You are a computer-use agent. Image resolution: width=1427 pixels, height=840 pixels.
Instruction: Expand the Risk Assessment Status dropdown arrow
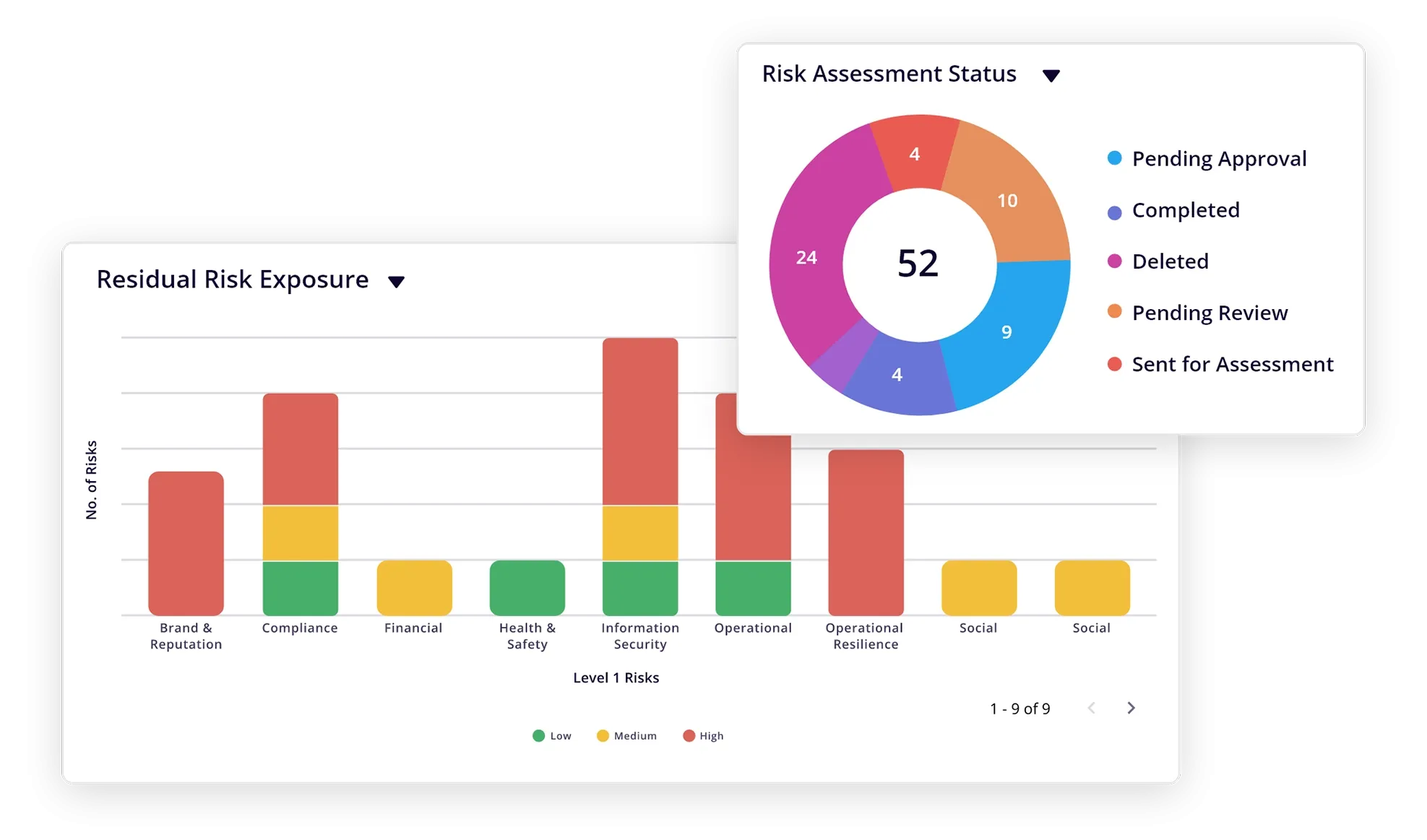[1051, 76]
